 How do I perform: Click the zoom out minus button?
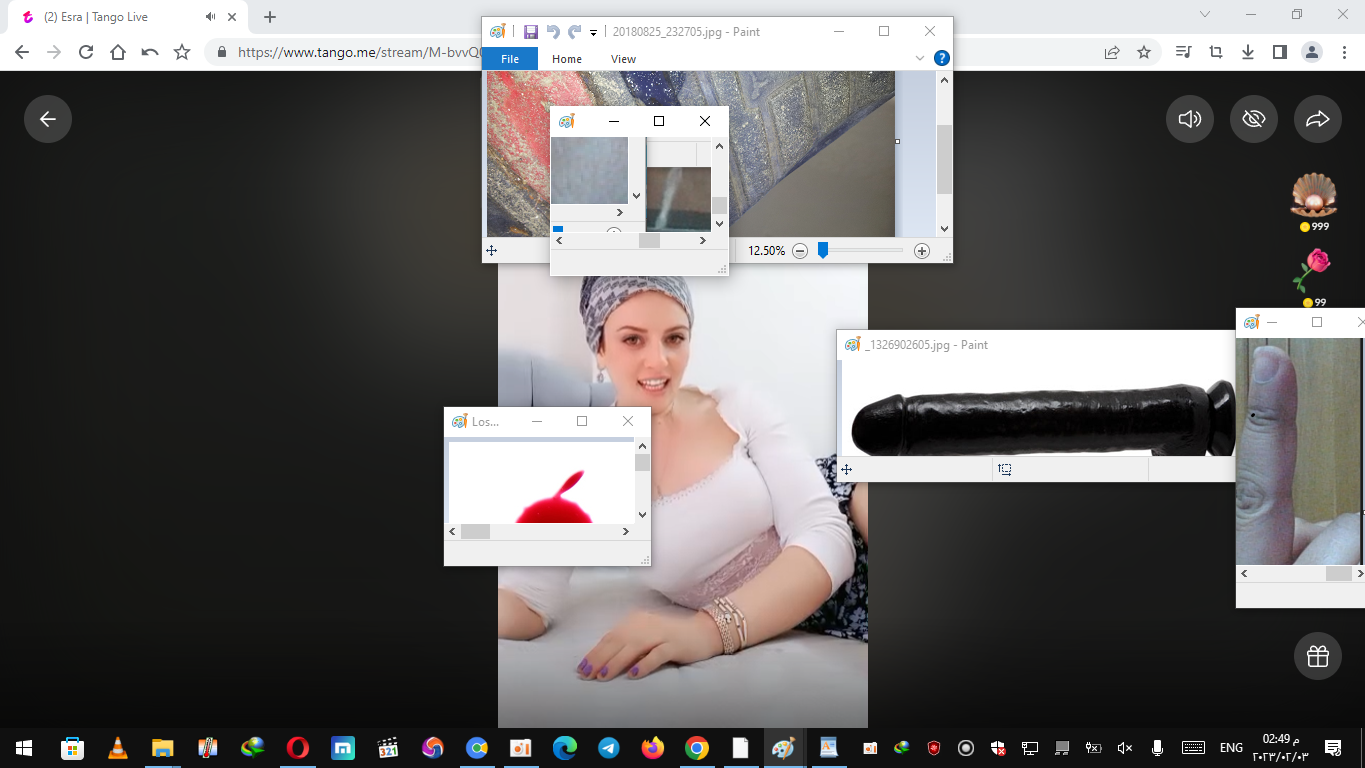pyautogui.click(x=800, y=251)
